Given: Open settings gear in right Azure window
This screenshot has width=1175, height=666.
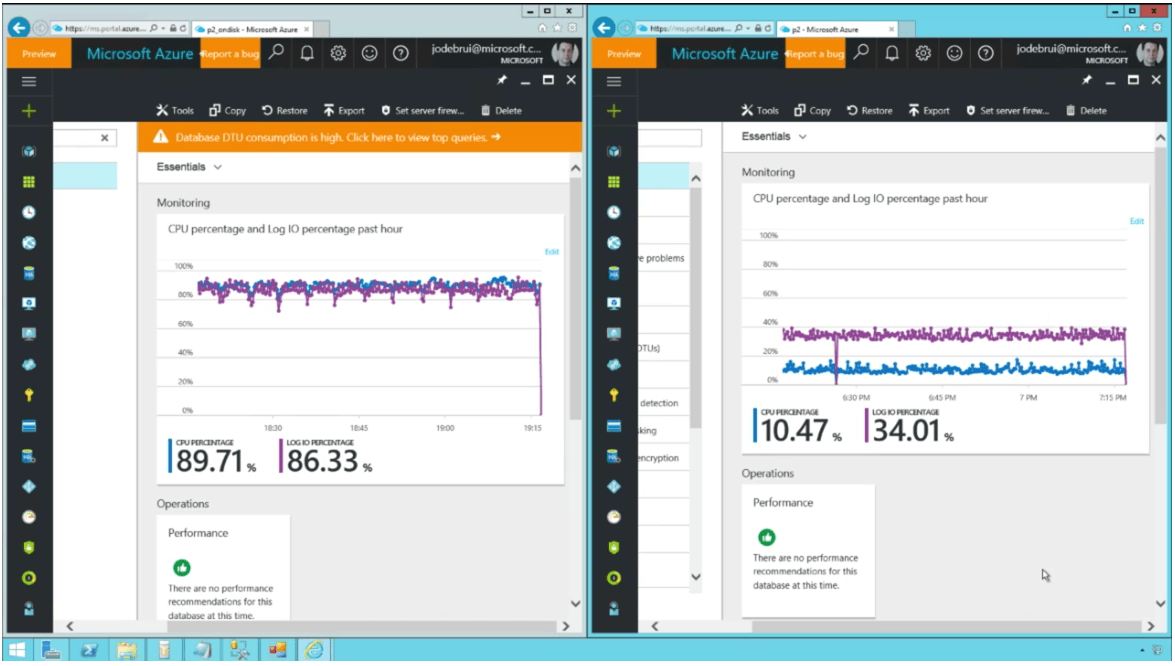Looking at the screenshot, I should [923, 54].
